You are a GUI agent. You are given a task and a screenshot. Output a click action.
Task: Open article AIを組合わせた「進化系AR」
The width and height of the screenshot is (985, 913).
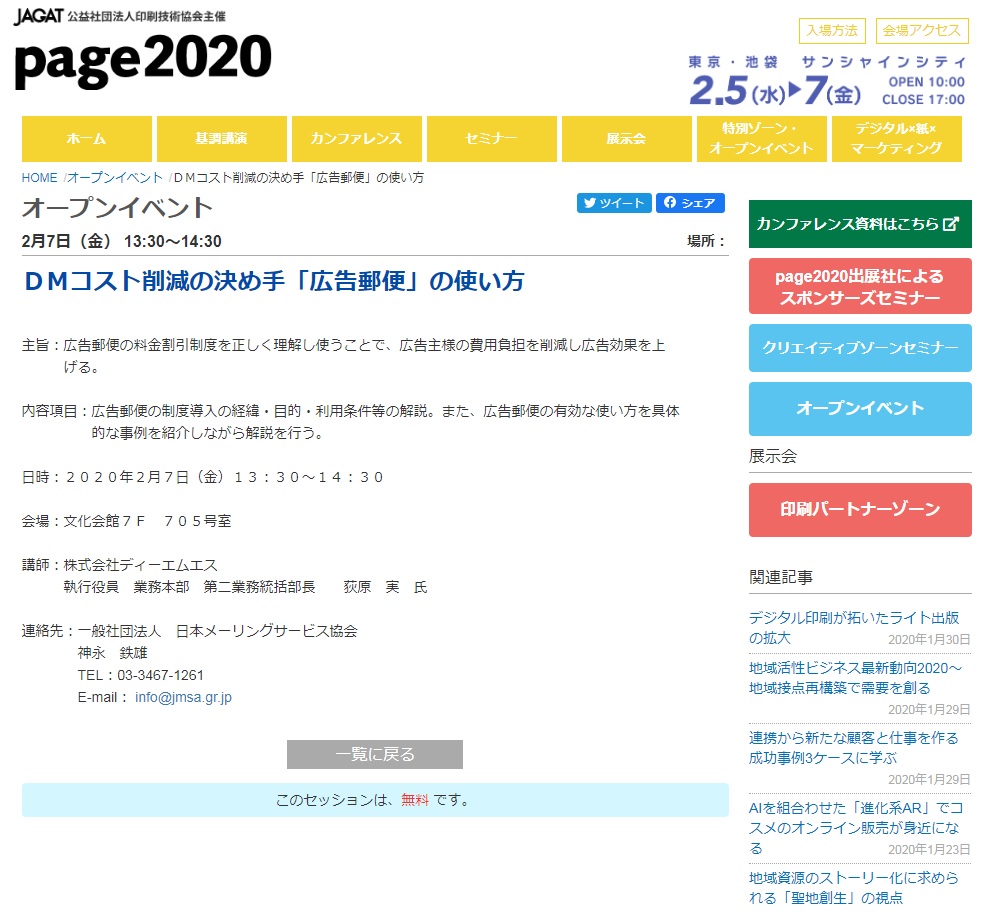(x=855, y=828)
